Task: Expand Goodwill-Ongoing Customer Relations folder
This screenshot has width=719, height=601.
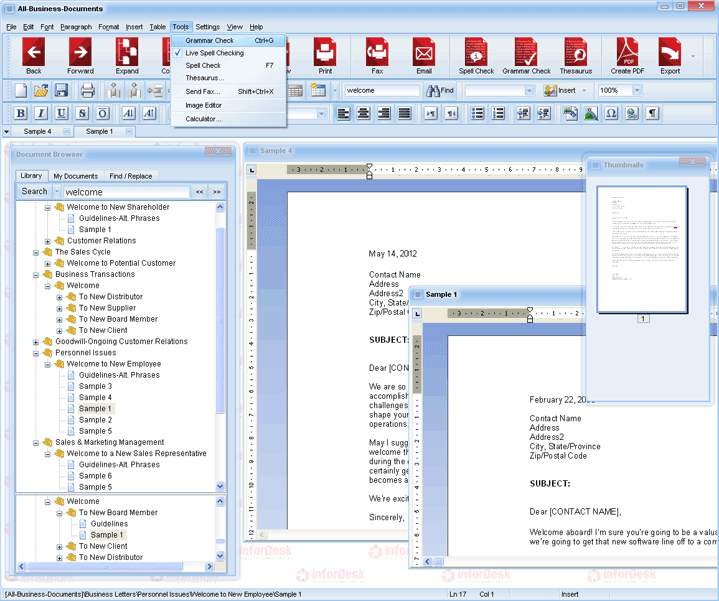Action: click(36, 342)
